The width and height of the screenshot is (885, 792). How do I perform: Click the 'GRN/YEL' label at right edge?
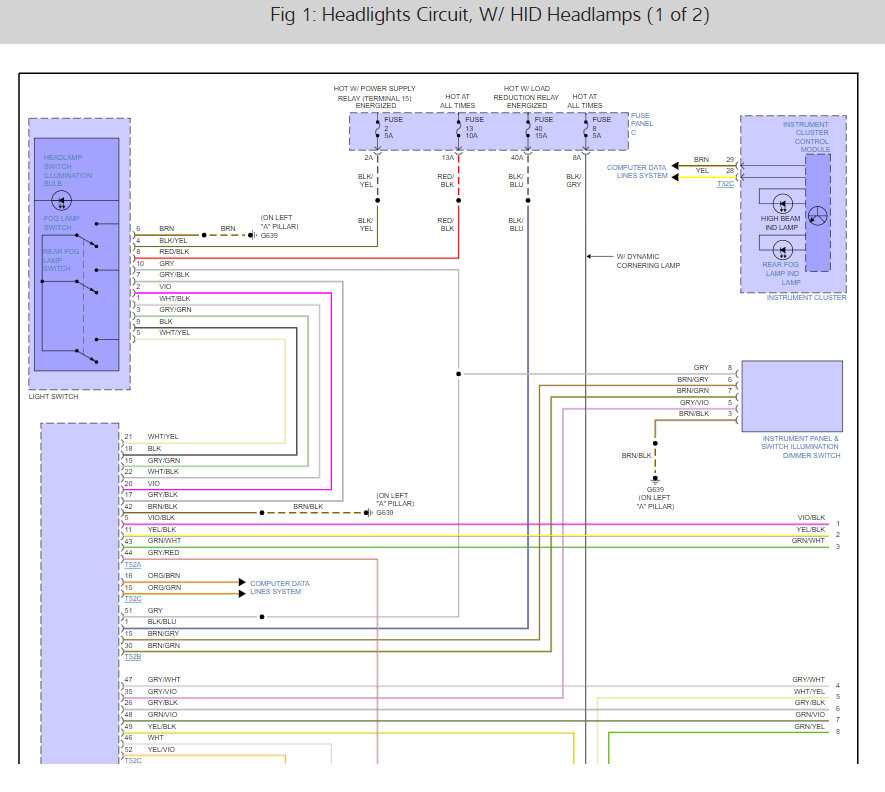(809, 727)
